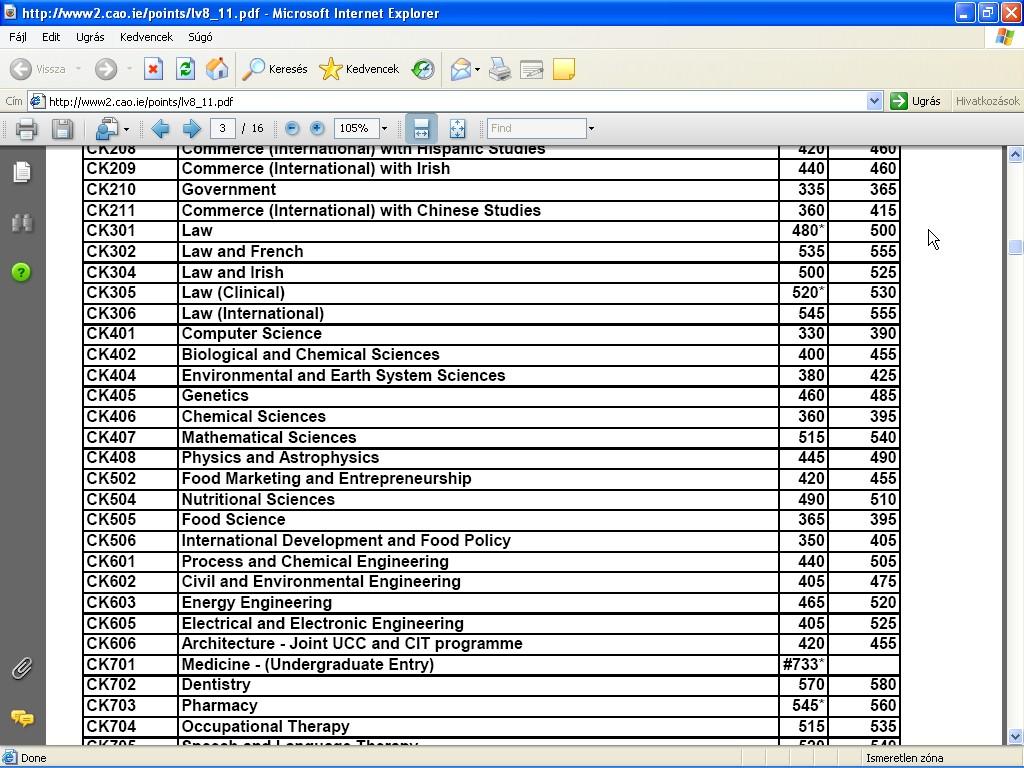Click the 105% zoom value field
This screenshot has height=768, width=1024.
tap(356, 129)
